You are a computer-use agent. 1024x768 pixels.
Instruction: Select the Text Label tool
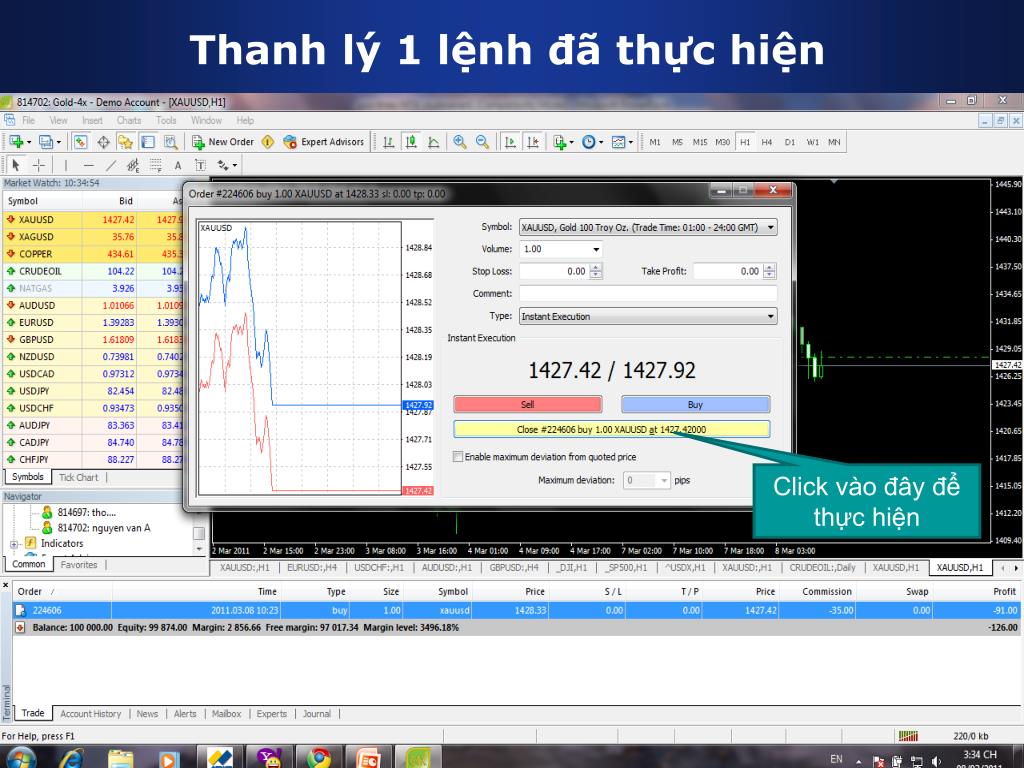(x=200, y=165)
